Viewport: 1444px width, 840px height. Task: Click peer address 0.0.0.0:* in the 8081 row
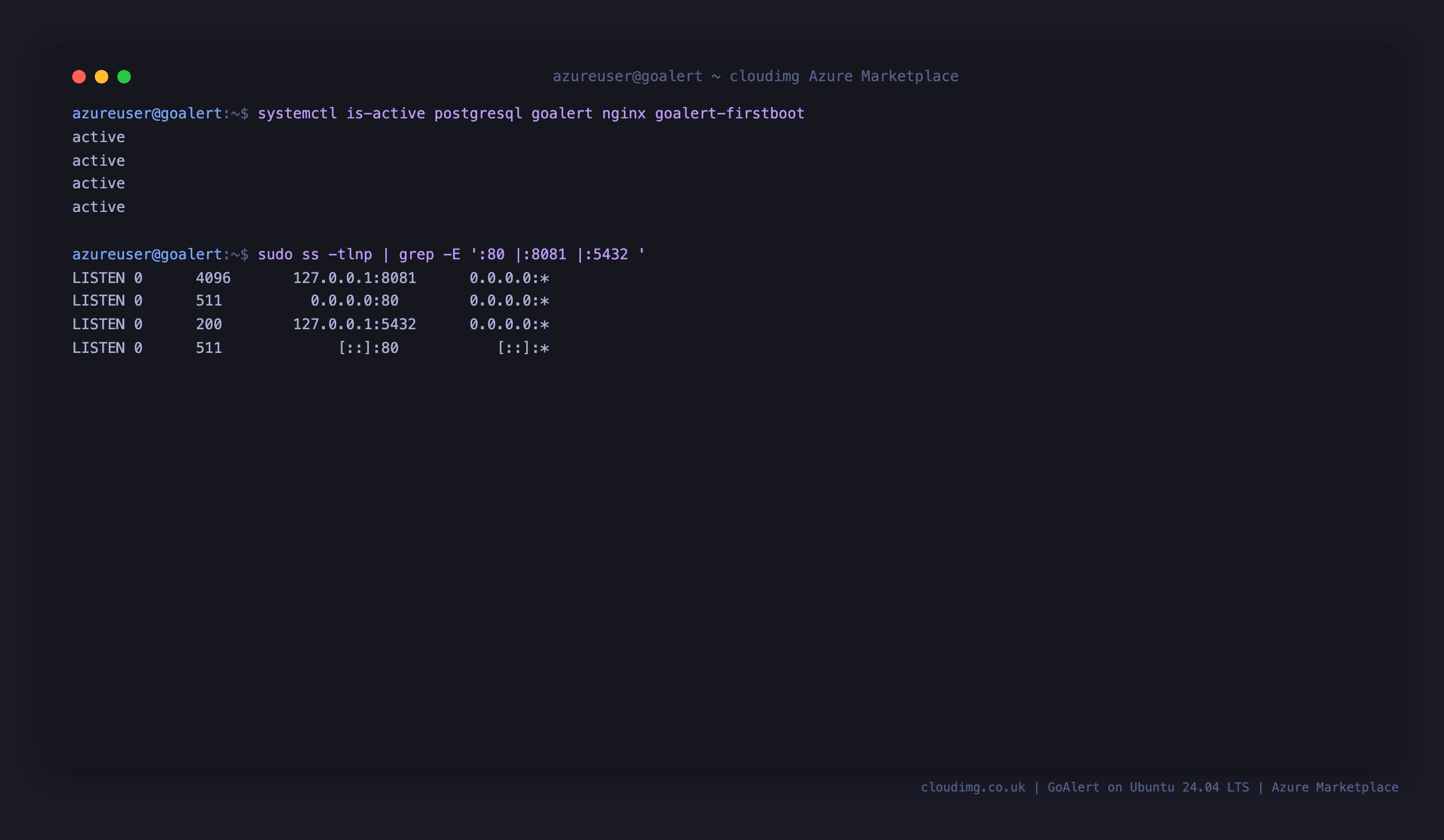click(x=509, y=278)
